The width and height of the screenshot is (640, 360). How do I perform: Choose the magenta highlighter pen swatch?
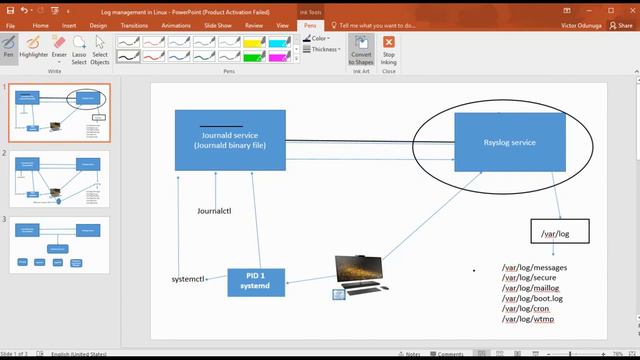click(x=280, y=56)
